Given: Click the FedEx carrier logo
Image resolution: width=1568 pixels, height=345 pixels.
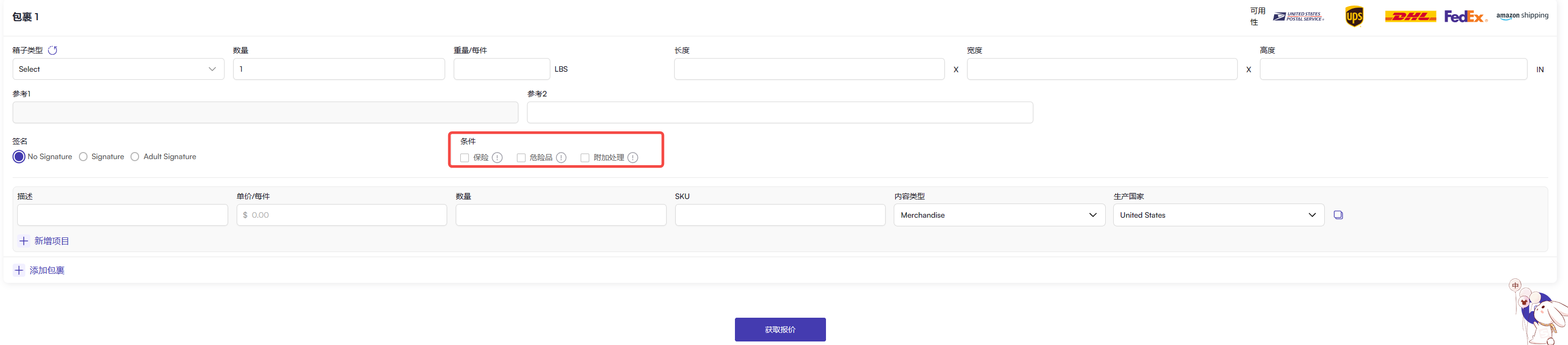Looking at the screenshot, I should point(1466,16).
